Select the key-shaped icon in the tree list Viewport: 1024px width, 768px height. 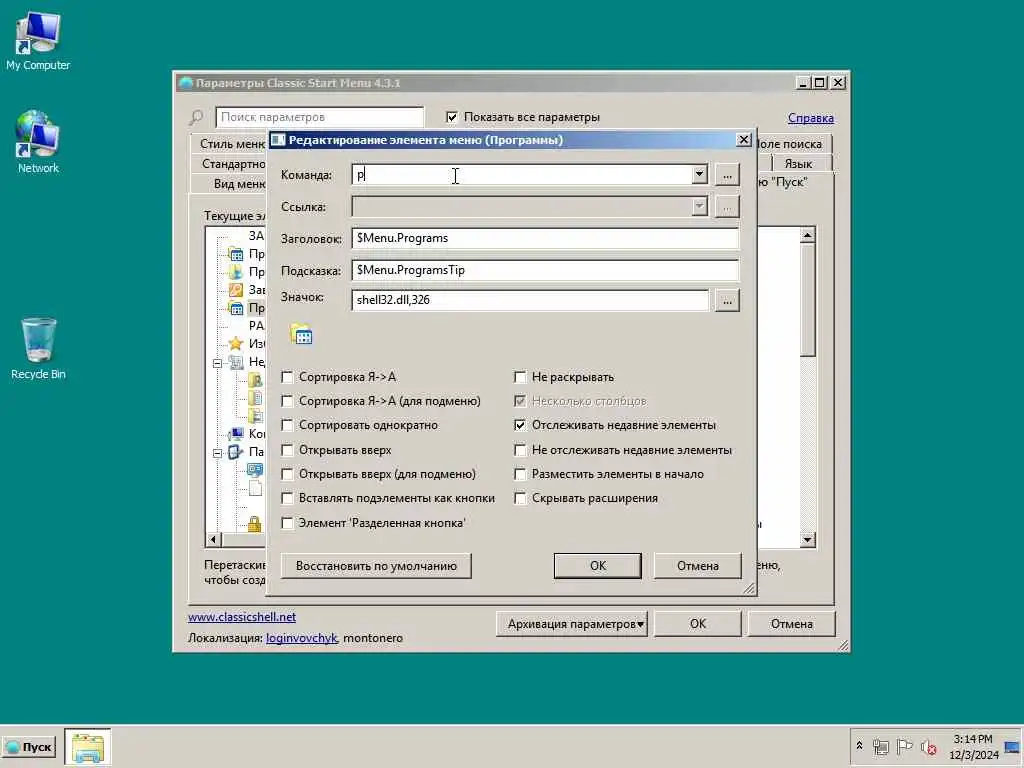coord(236,290)
